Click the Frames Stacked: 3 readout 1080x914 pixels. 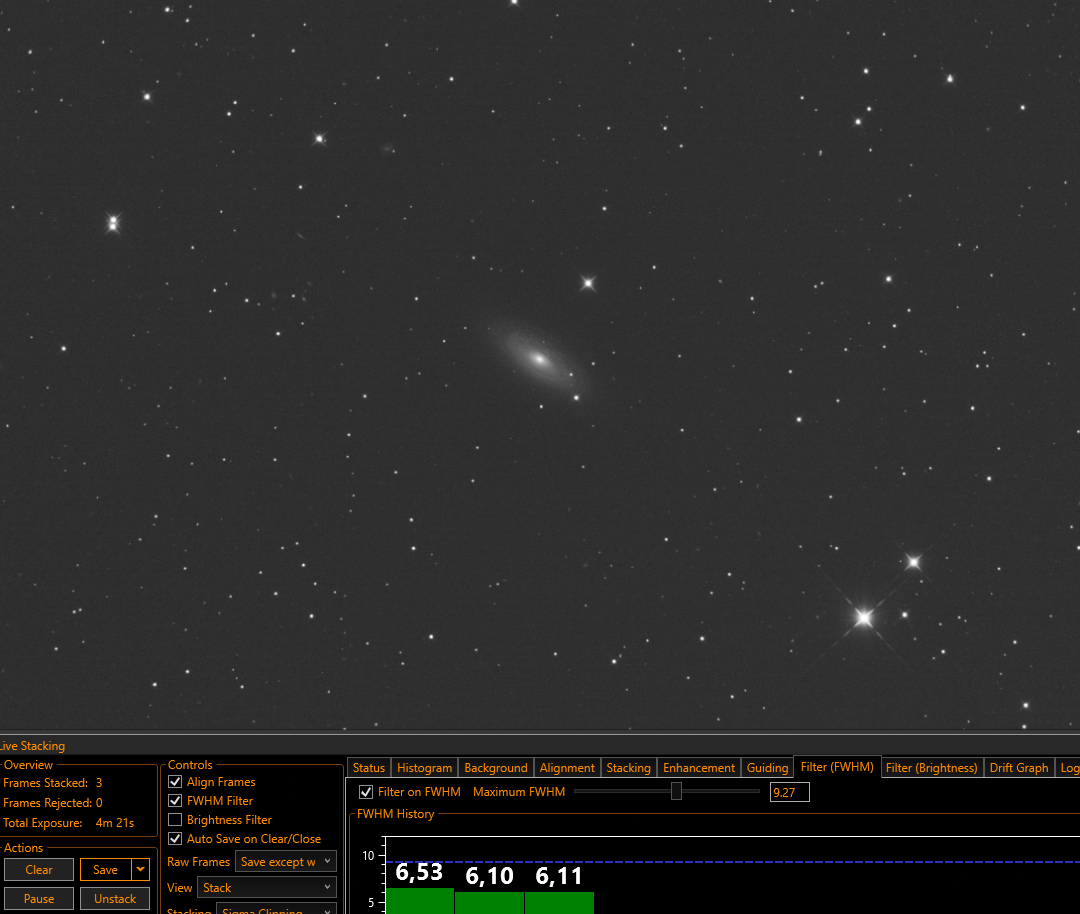pos(52,782)
